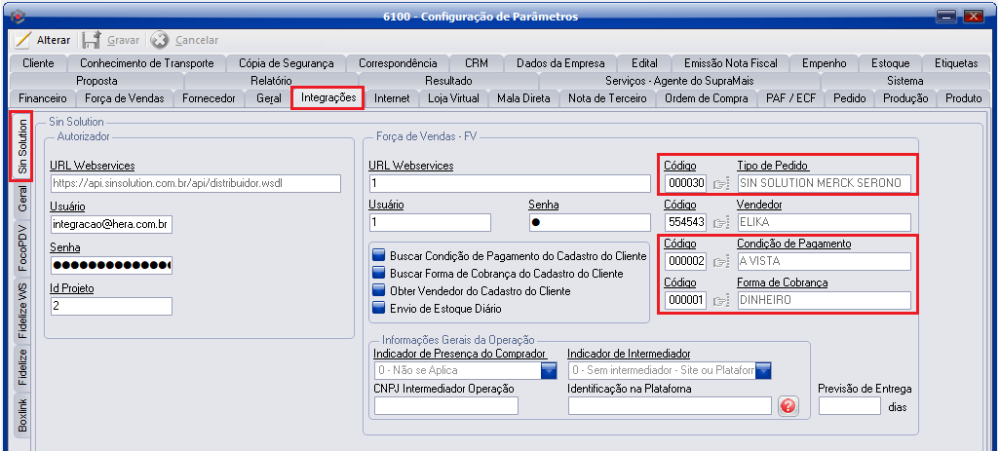1000x451 pixels.
Task: Toggle Envio de Estoque Diário option
Action: tap(380, 308)
